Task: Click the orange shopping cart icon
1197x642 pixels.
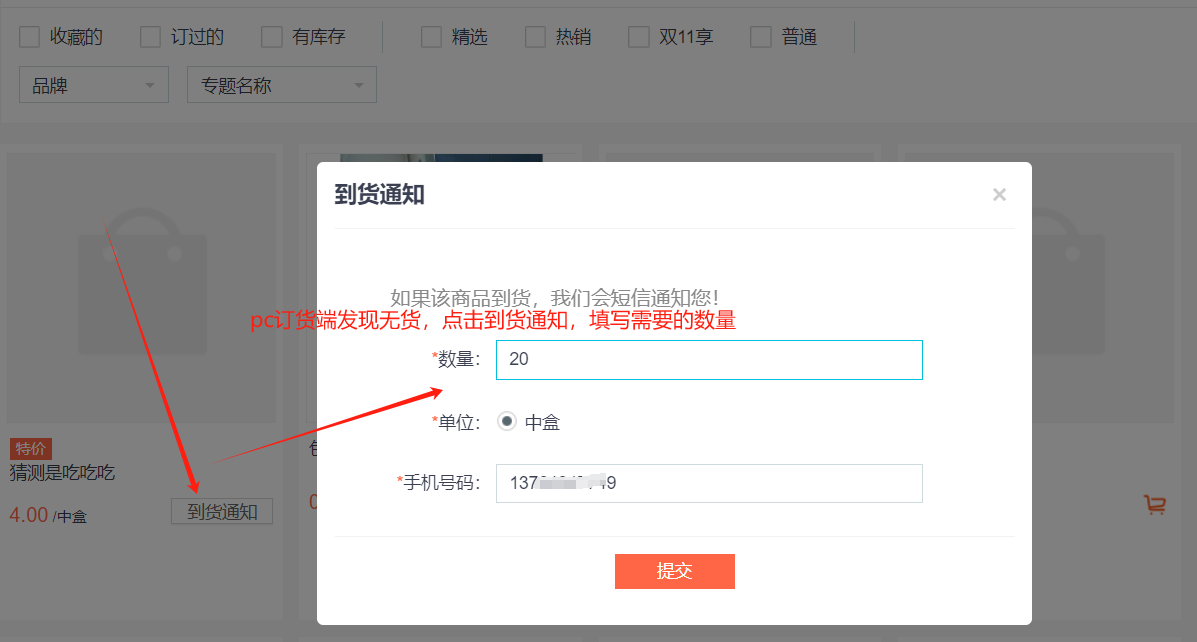Action: pyautogui.click(x=1154, y=504)
